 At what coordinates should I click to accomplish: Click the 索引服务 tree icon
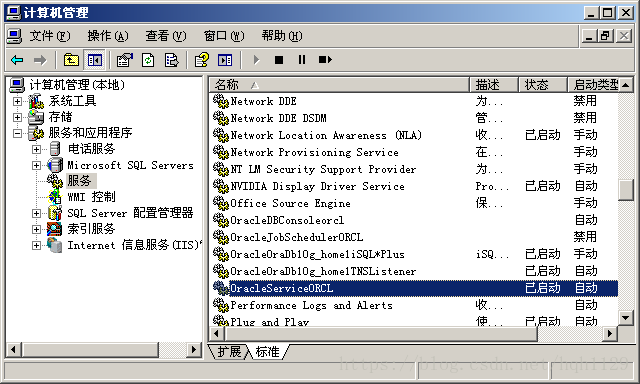click(x=55, y=229)
